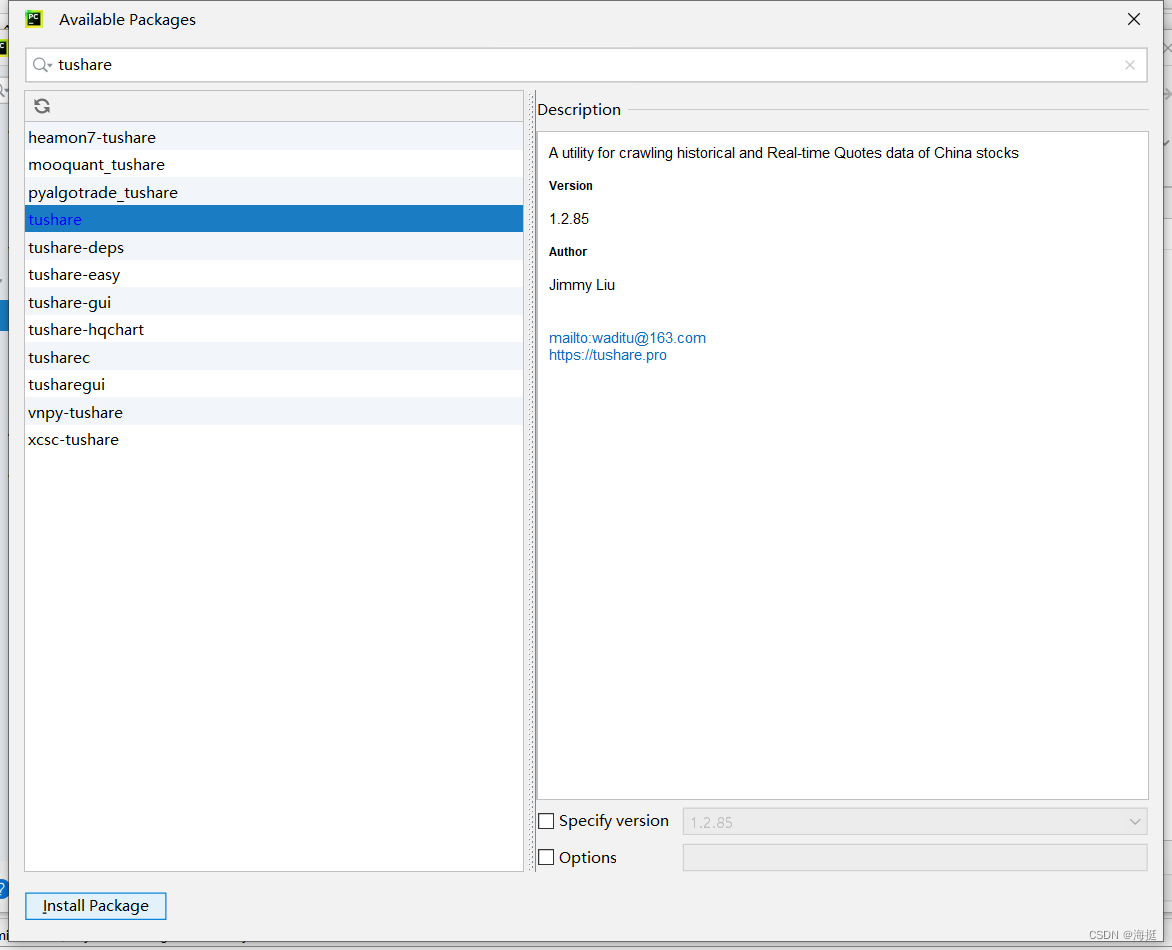
Task: Click the author name Jimmy Liu
Action: coord(582,285)
